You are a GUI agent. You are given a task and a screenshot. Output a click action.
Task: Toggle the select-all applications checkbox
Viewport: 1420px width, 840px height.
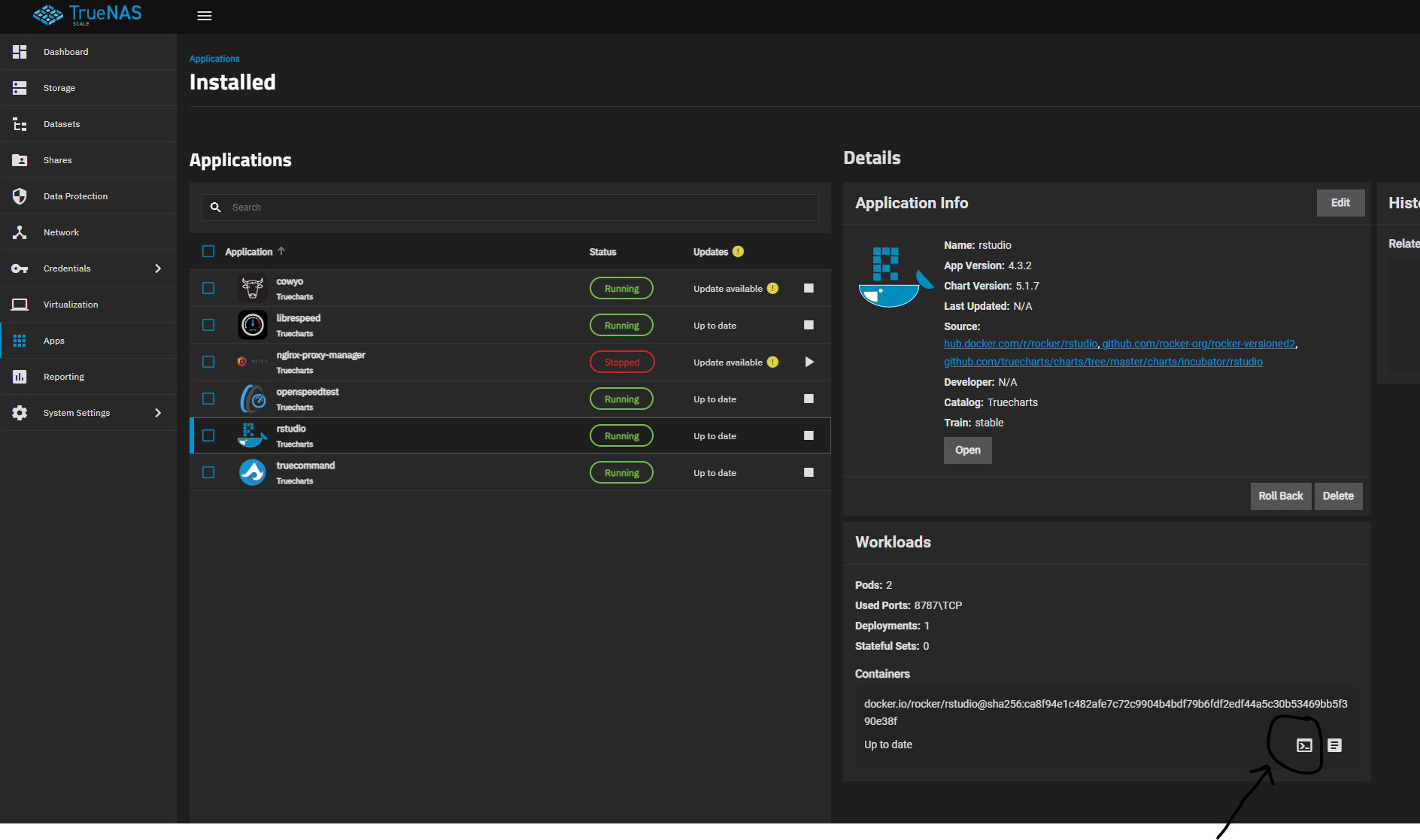208,251
